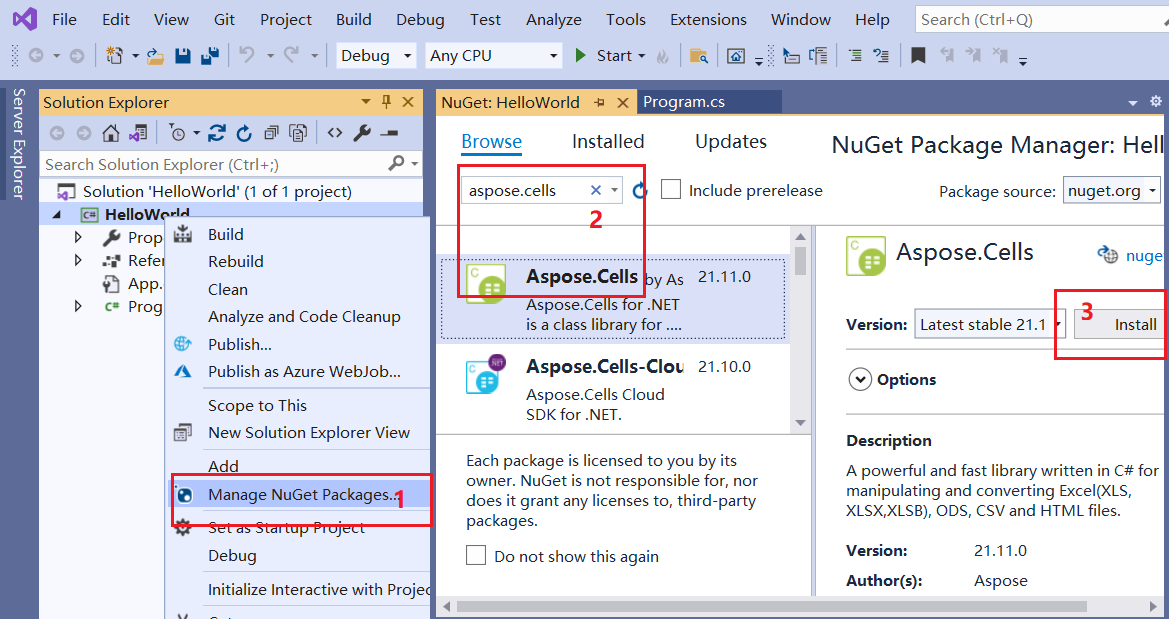Click the Refresh icon in Solution Explorer
This screenshot has width=1169, height=619.
coord(245,133)
